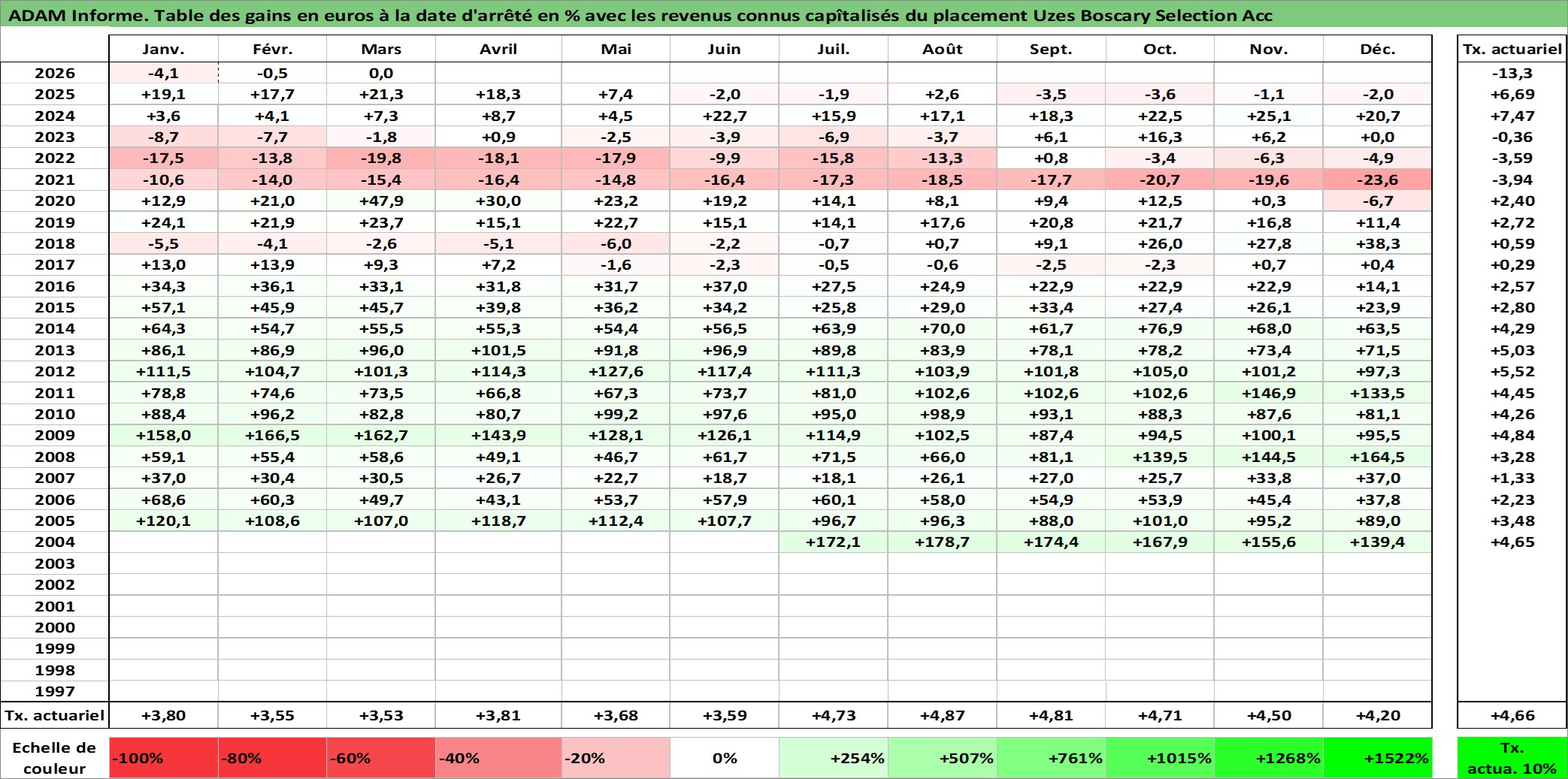
Task: Click the Août column header
Action: [943, 49]
